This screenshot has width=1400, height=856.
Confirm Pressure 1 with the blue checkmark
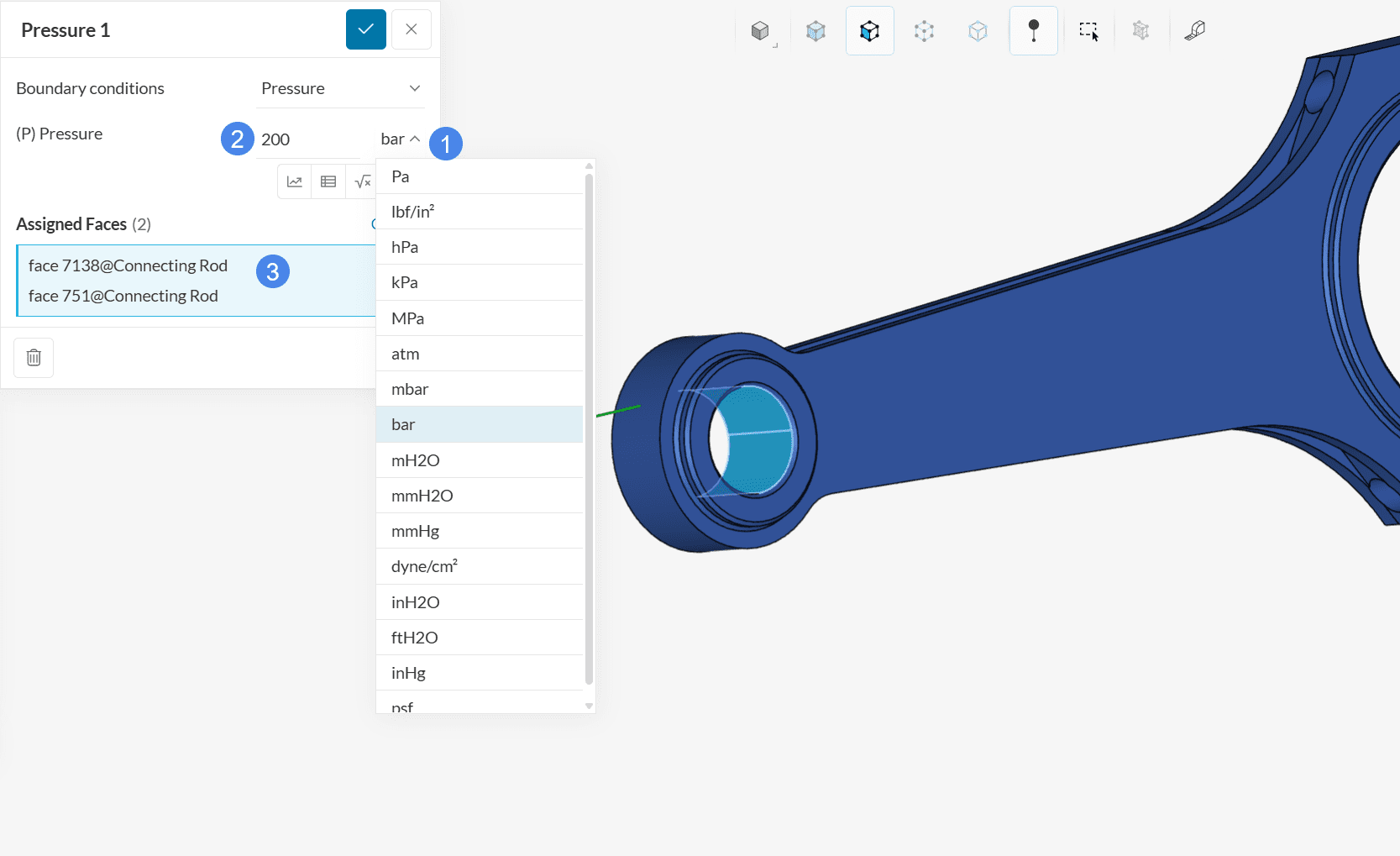tap(365, 29)
